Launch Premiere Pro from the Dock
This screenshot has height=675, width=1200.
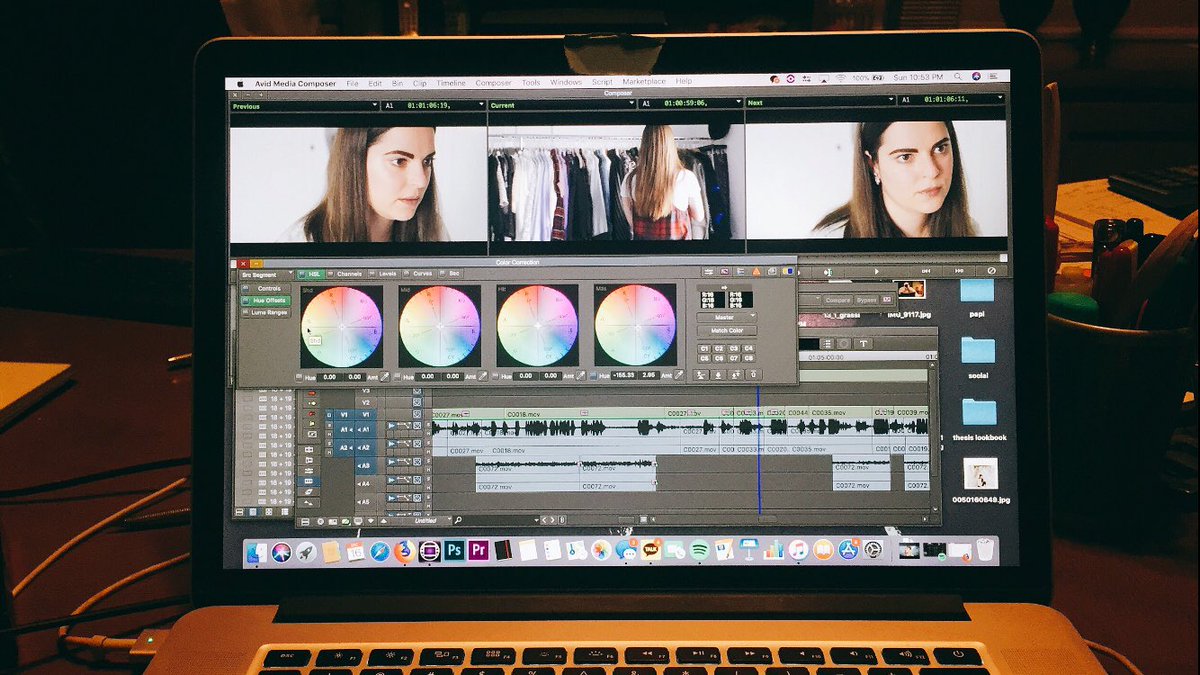point(479,550)
